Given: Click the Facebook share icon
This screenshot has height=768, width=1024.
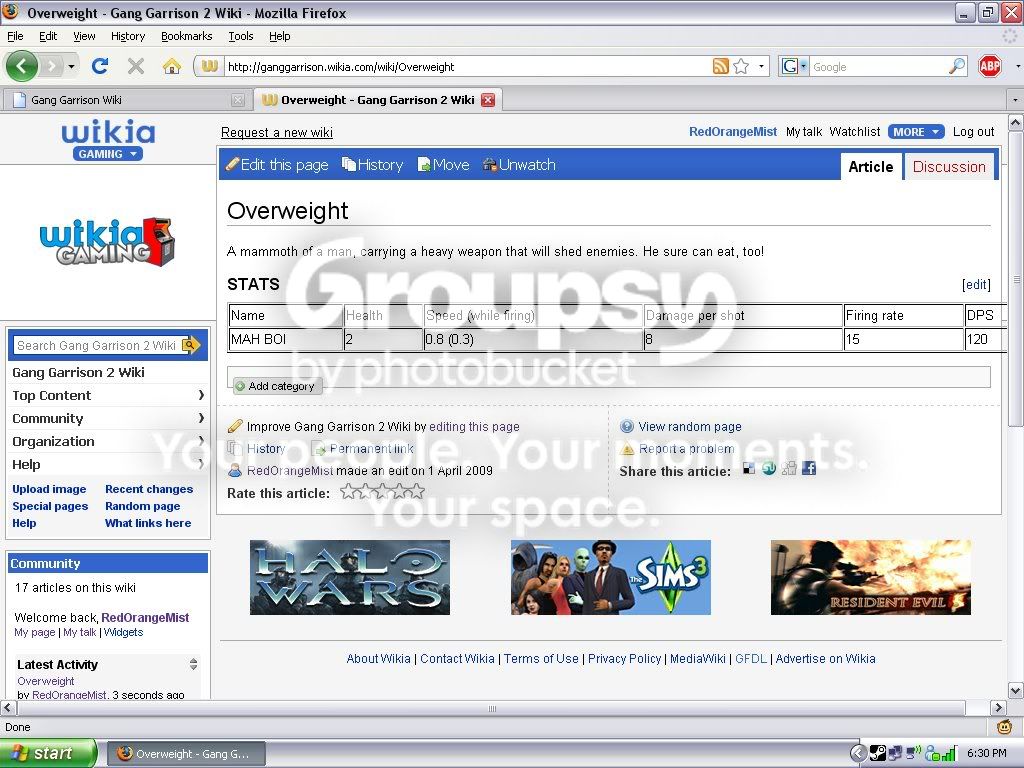Looking at the screenshot, I should point(808,468).
